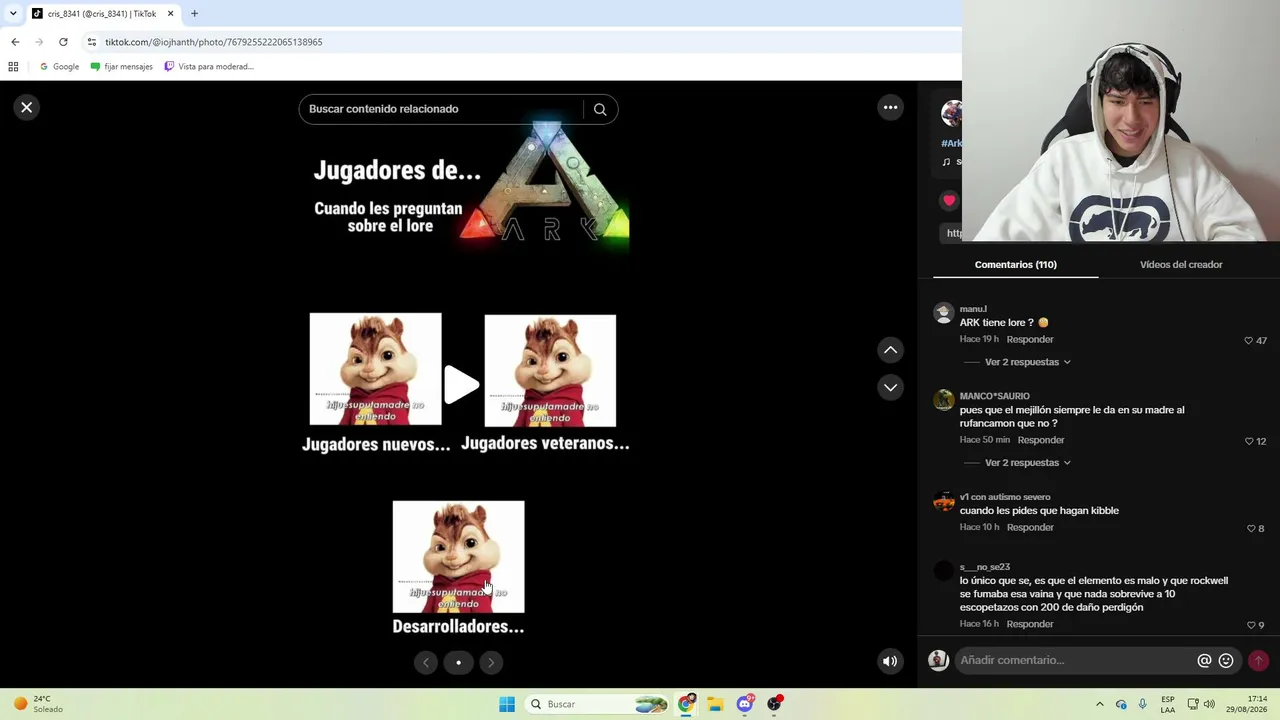Select the cris_8341 TikTok browser tab
This screenshot has height=720, width=1280.
pos(102,14)
